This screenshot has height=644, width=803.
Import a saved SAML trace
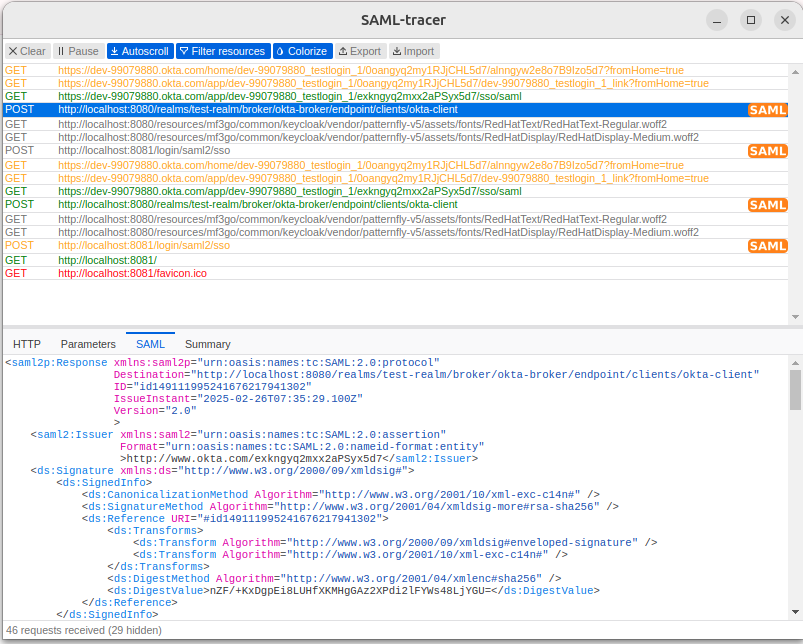[414, 51]
